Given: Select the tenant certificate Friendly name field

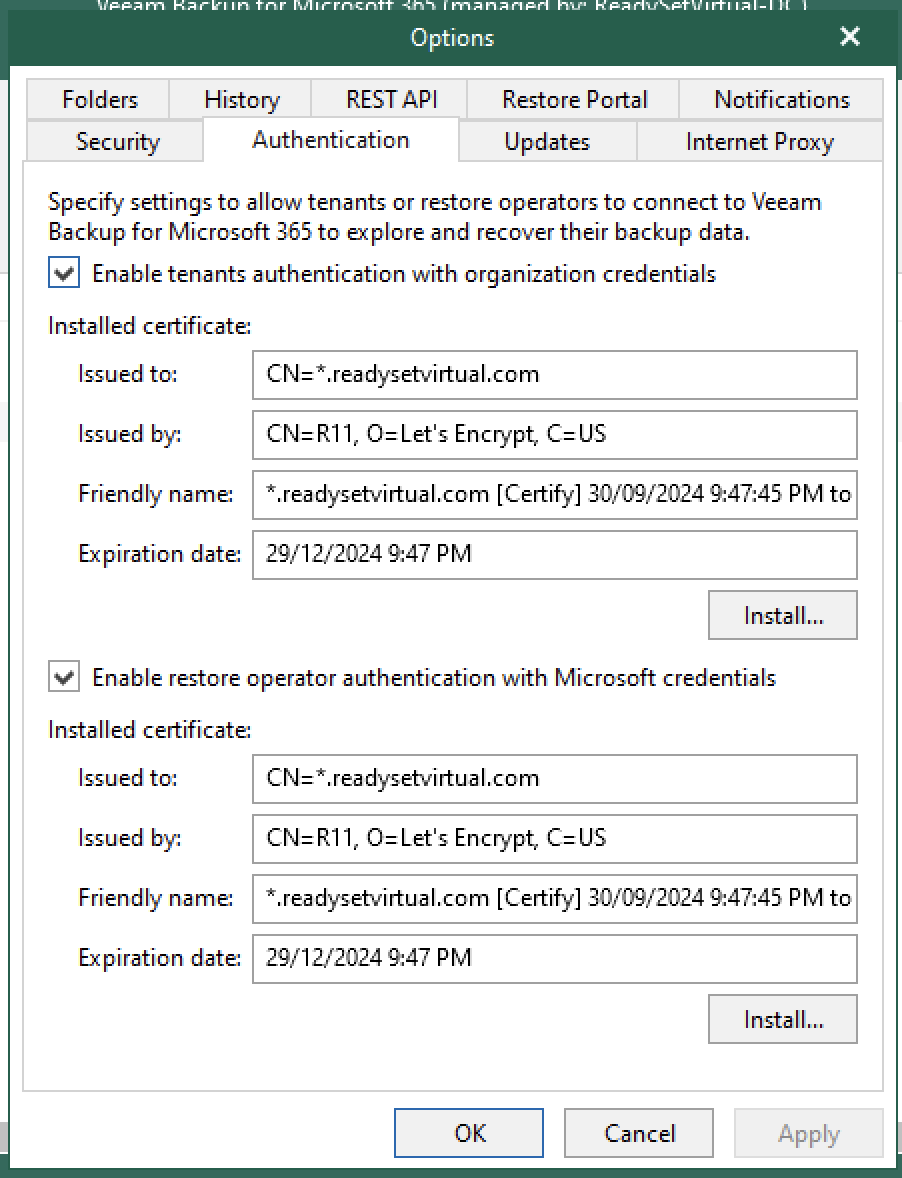Looking at the screenshot, I should click(x=554, y=494).
